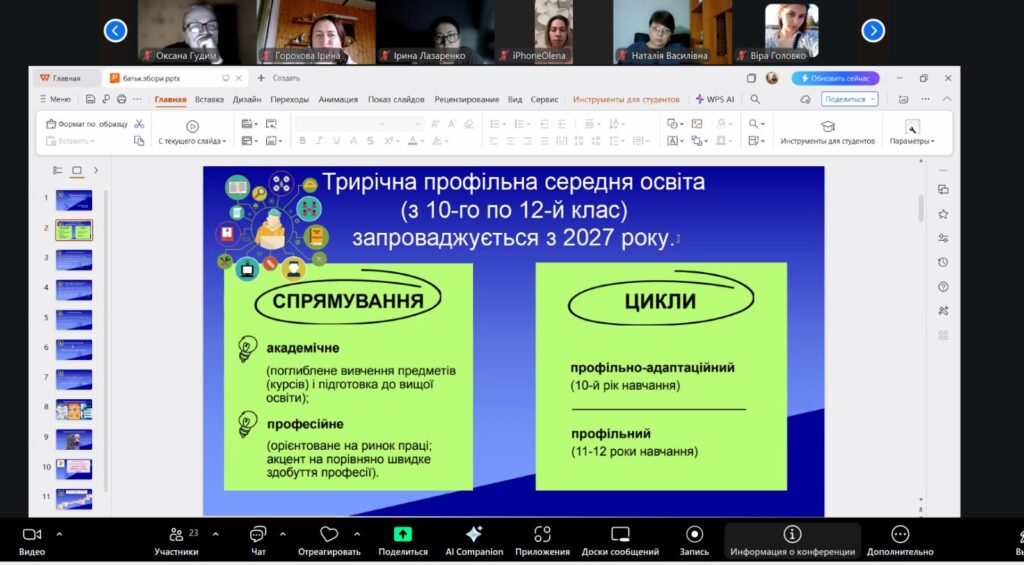The width and height of the screenshot is (1024, 565).
Task: Click the Cut scissors icon in the ribbon
Action: point(139,125)
